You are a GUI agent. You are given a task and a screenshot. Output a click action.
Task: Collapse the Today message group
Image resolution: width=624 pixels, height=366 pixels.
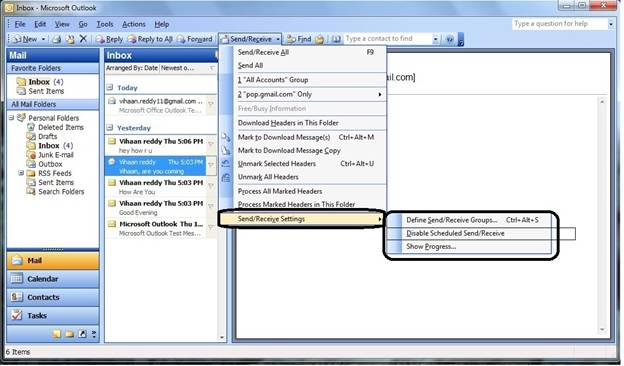110,88
